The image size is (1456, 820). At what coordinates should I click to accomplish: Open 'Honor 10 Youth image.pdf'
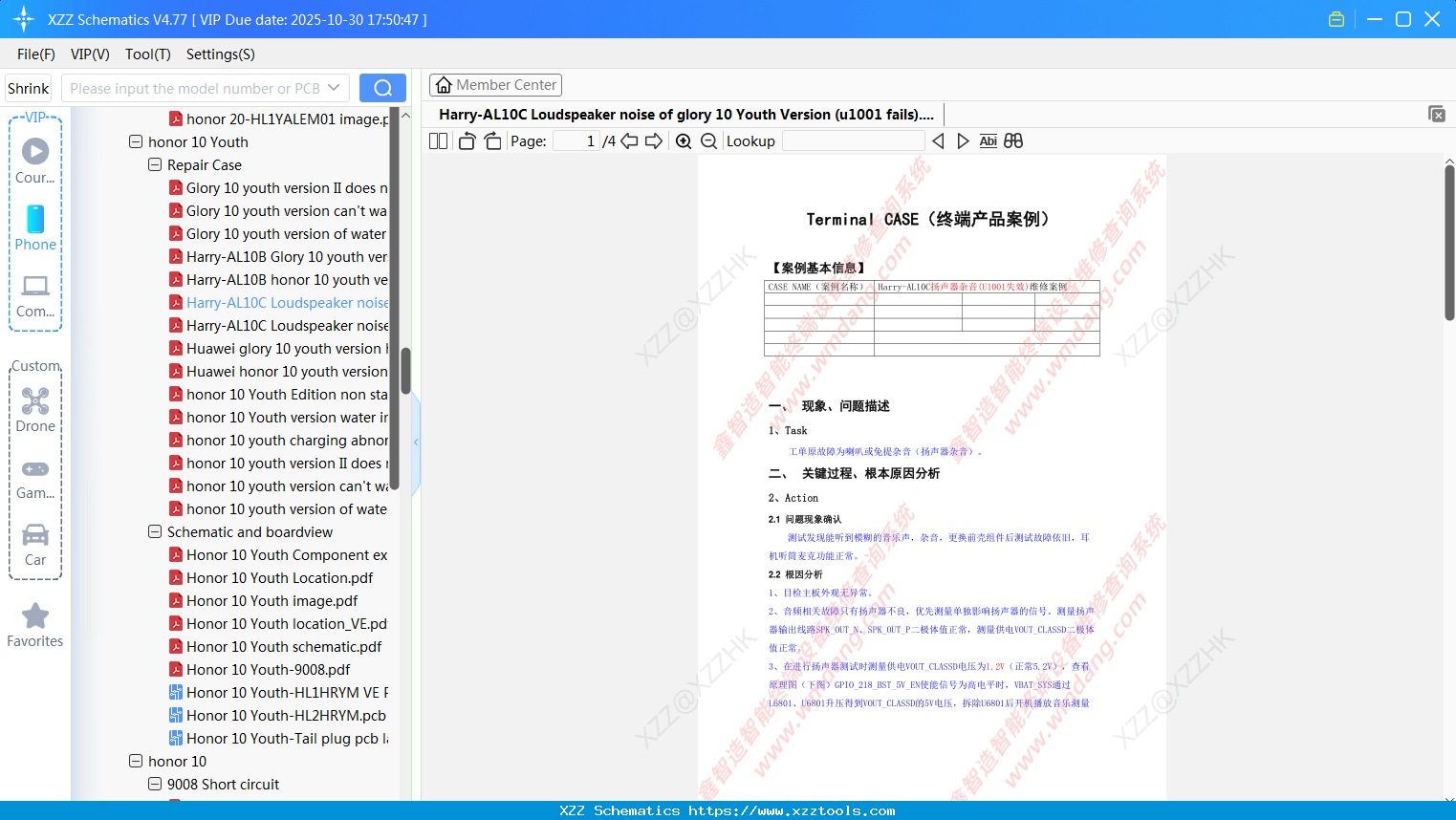263,601
